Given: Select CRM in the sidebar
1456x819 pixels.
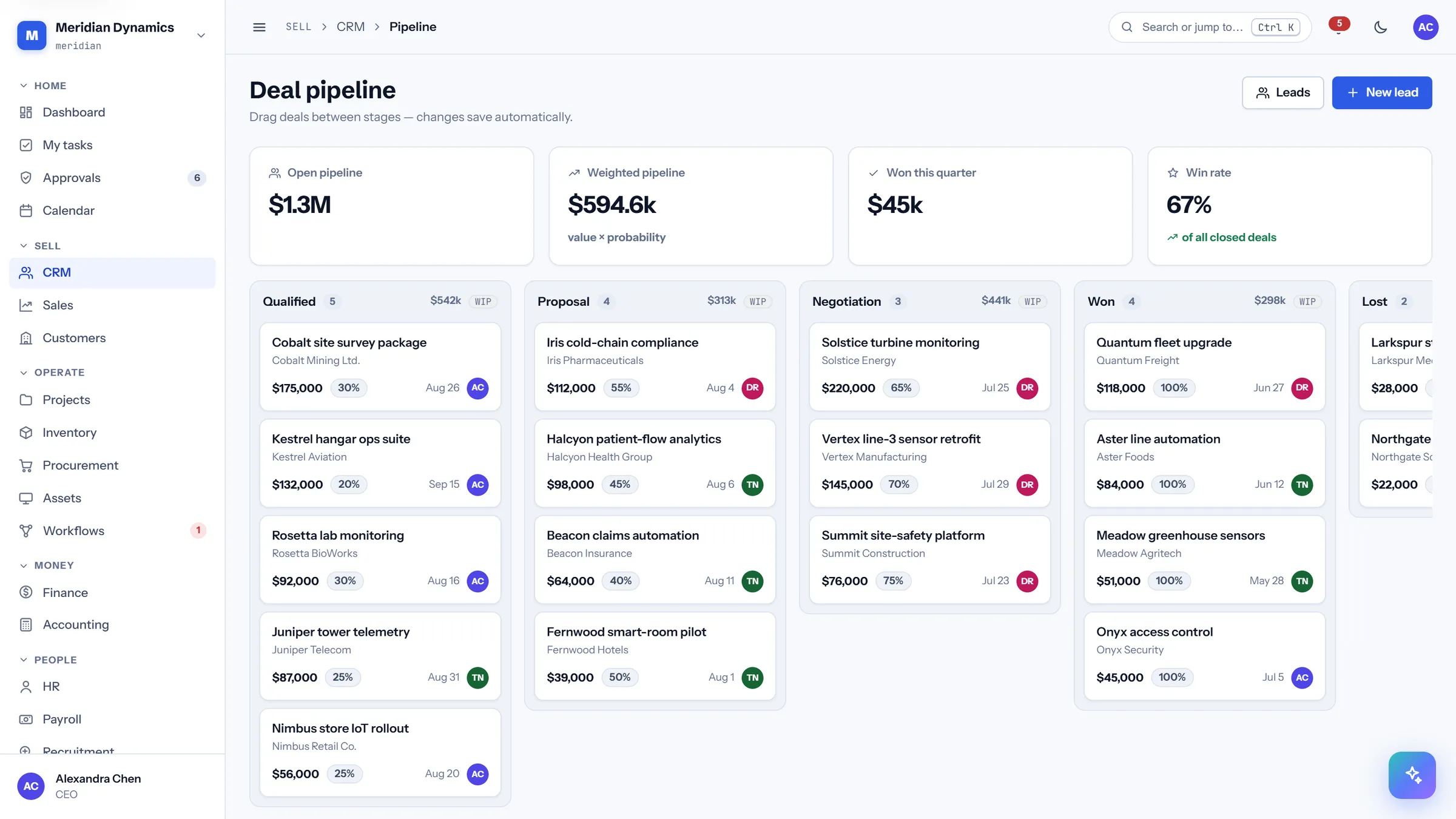Looking at the screenshot, I should pos(112,272).
